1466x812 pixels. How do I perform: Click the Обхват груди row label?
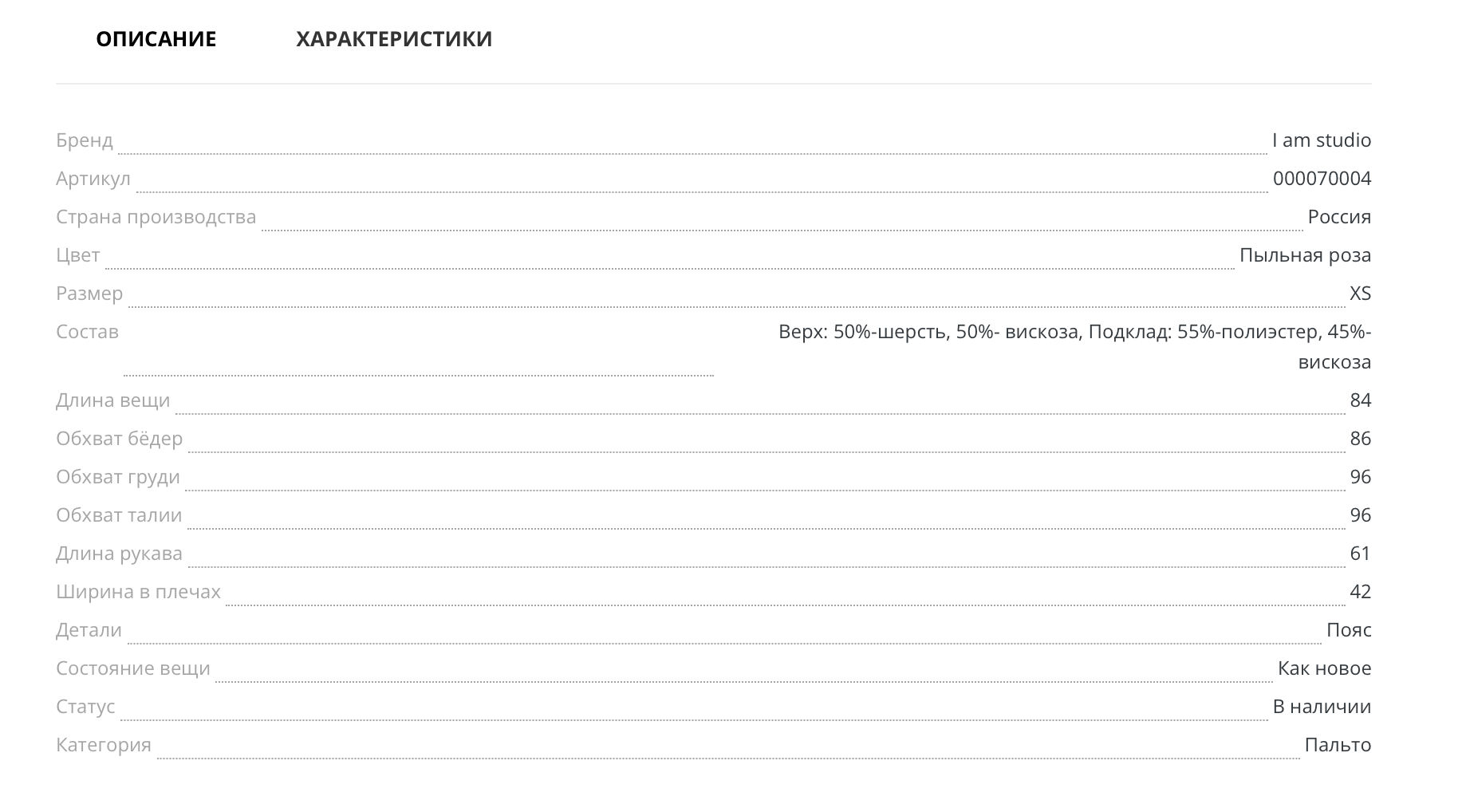pyautogui.click(x=118, y=477)
